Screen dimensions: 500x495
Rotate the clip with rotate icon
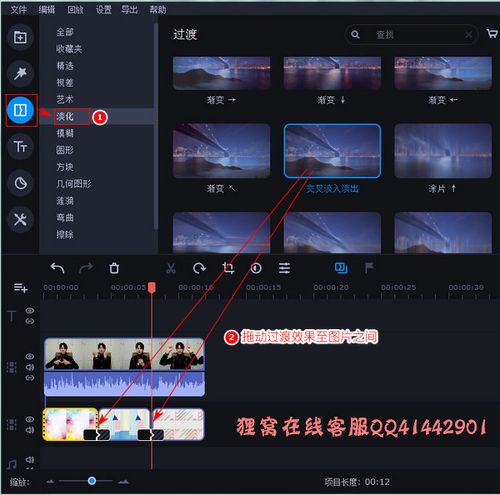pos(199,268)
